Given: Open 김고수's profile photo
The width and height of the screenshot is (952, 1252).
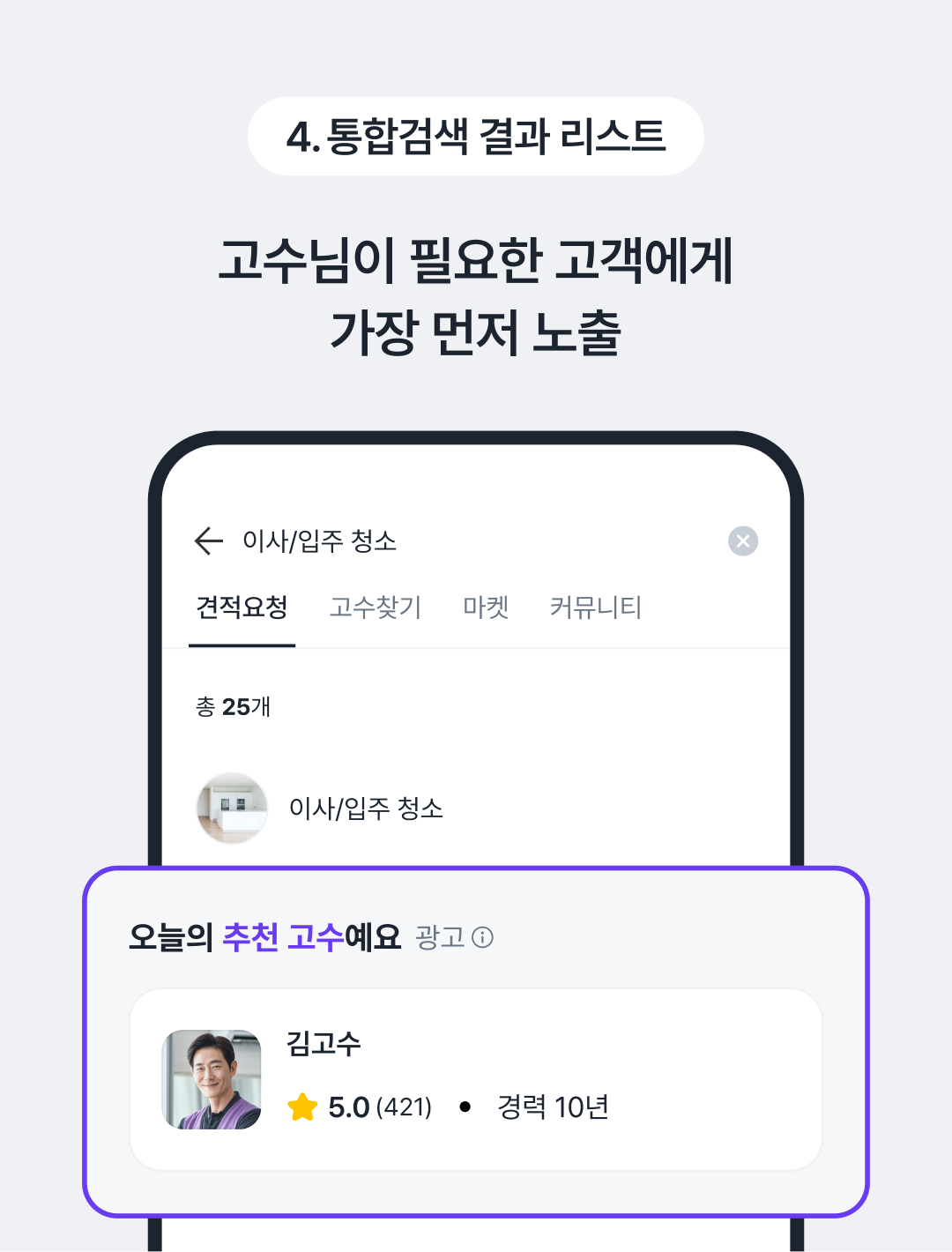Looking at the screenshot, I should [x=212, y=1079].
